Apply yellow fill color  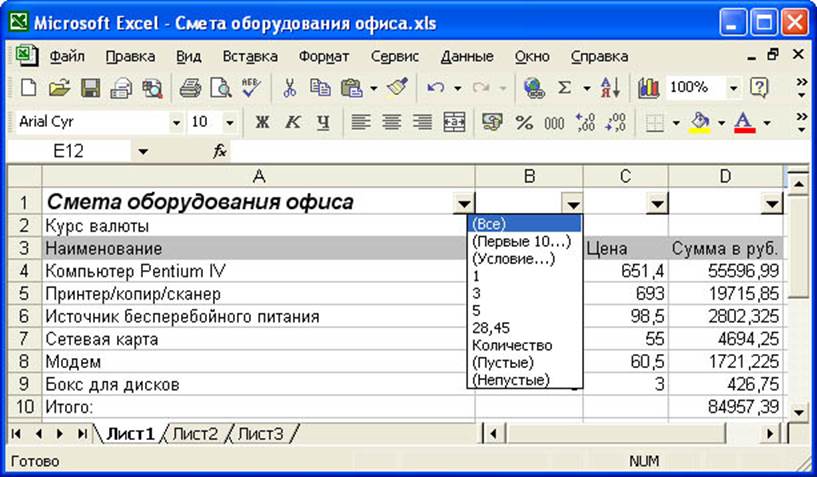coord(700,123)
